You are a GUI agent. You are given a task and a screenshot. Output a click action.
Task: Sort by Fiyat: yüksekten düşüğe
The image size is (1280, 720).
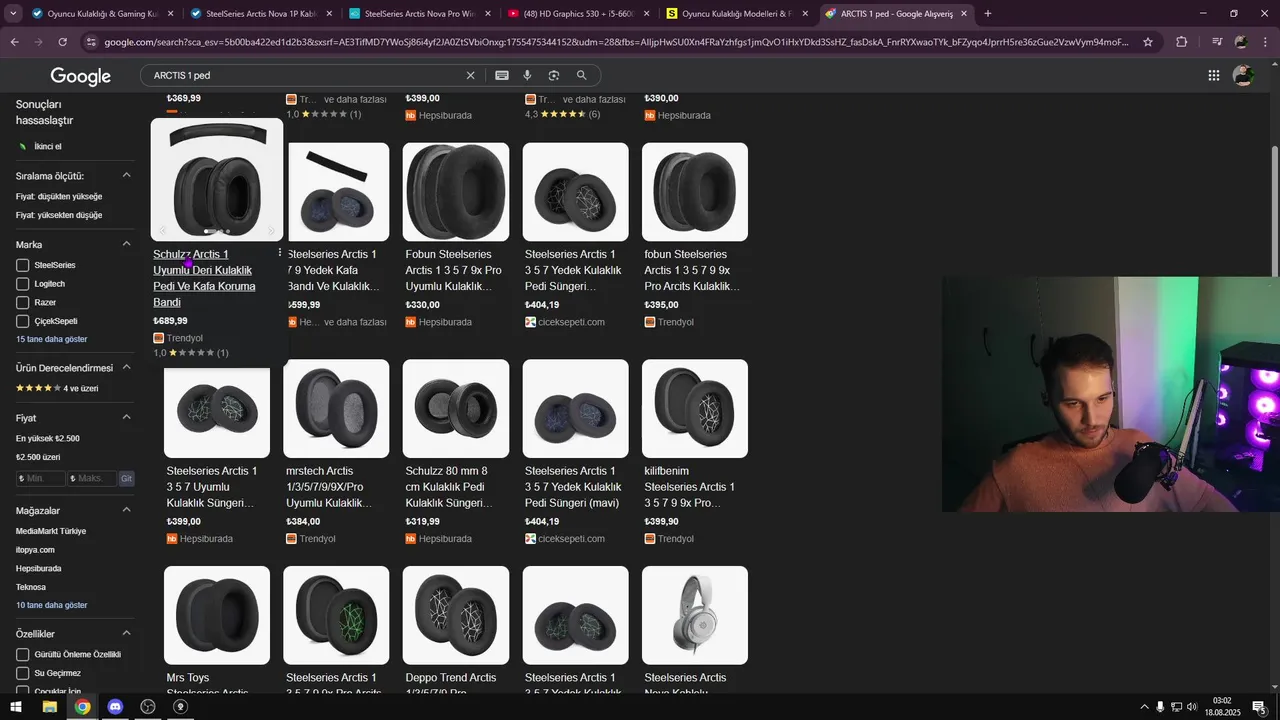[59, 215]
